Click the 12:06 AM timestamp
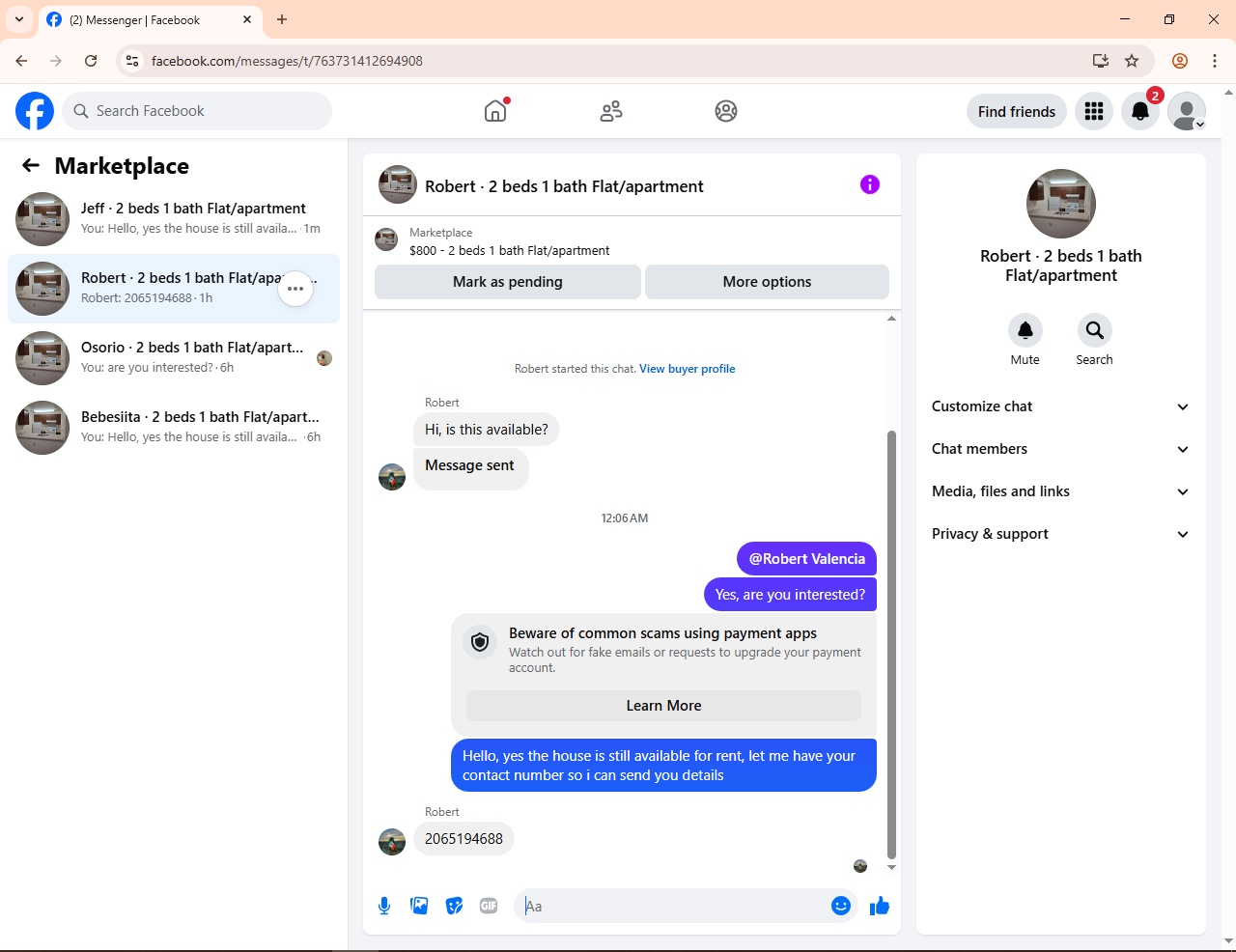Screen dimensions: 1236x952 coord(625,518)
